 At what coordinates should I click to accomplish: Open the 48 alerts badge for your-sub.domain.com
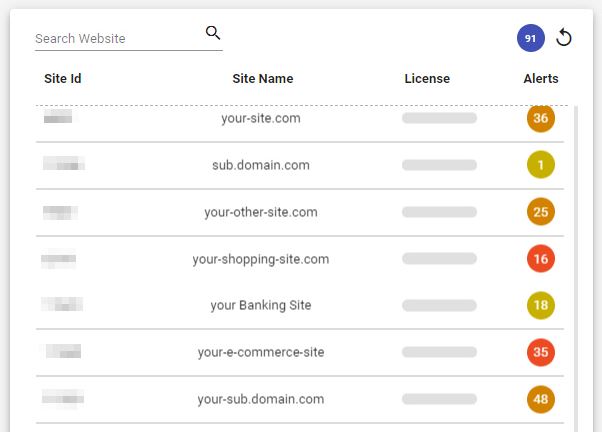click(x=541, y=399)
